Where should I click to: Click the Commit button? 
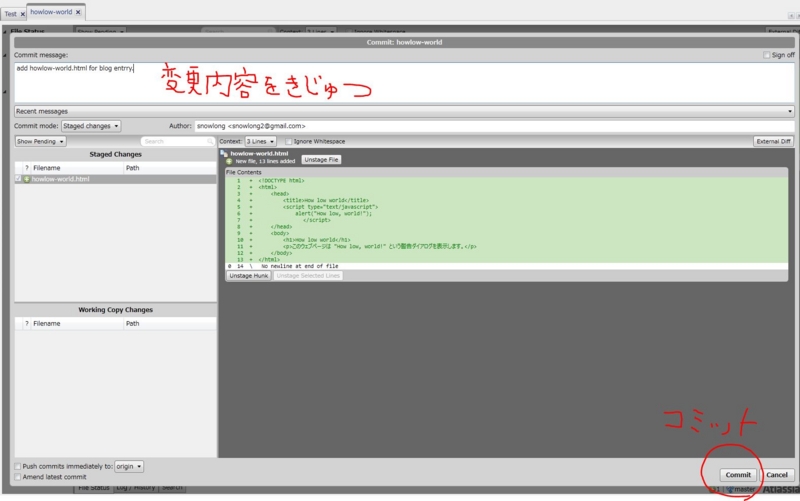(x=738, y=475)
